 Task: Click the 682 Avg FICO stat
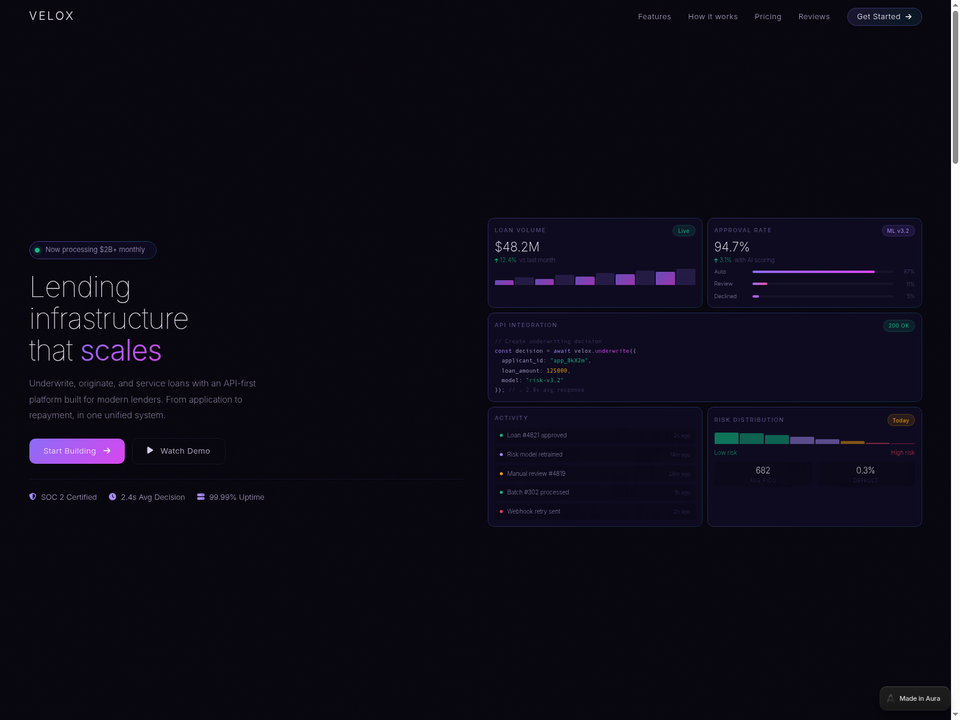763,474
